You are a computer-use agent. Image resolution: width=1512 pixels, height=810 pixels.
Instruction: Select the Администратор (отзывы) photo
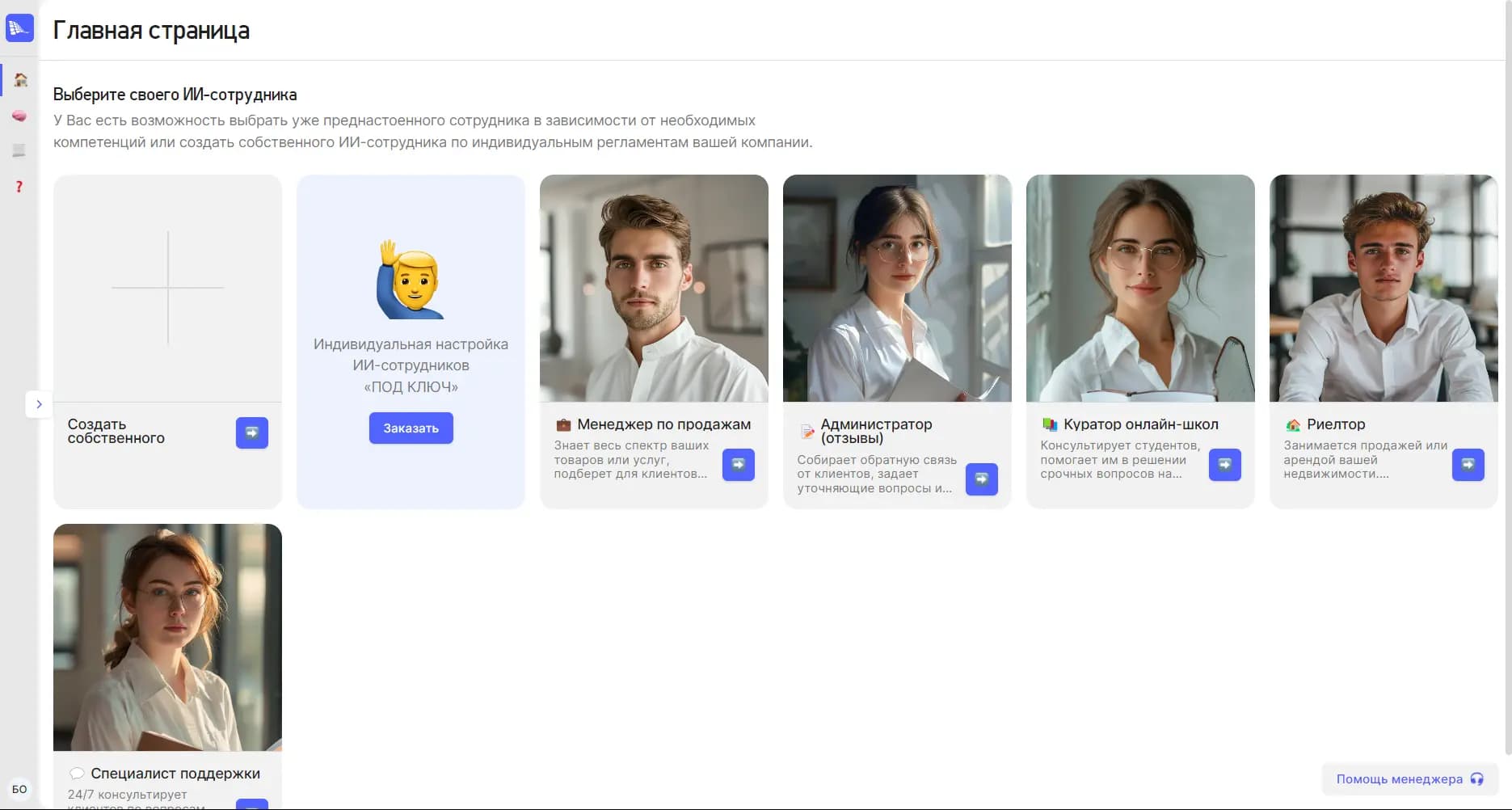897,289
